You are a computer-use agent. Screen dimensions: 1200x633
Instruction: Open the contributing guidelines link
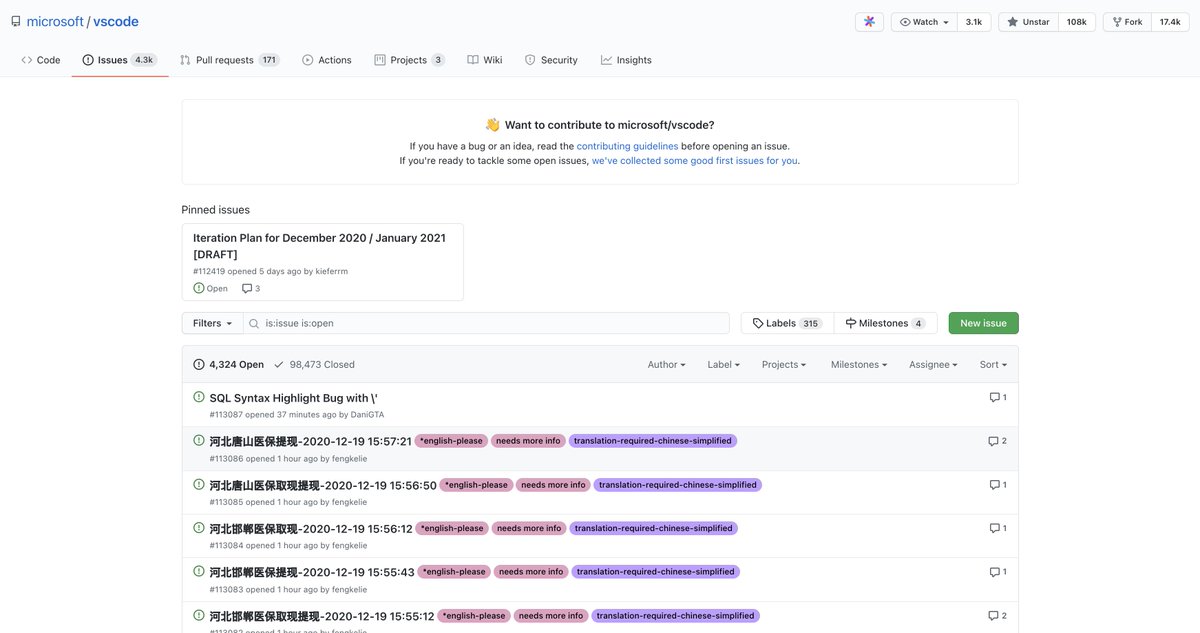[x=627, y=146]
